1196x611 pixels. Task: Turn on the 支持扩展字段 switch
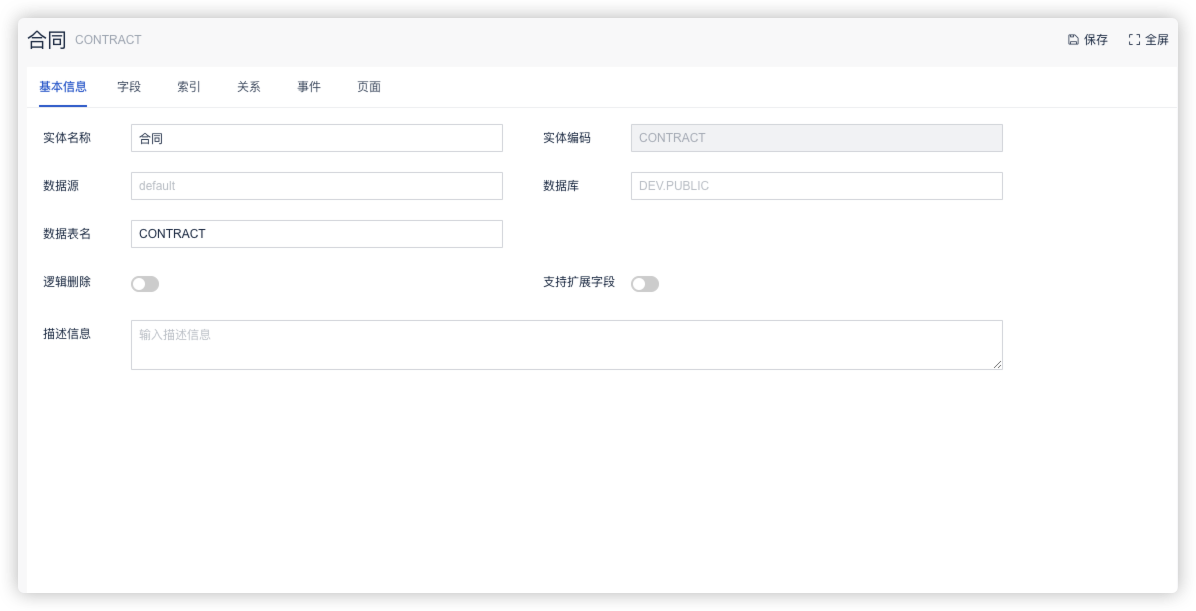(x=645, y=284)
